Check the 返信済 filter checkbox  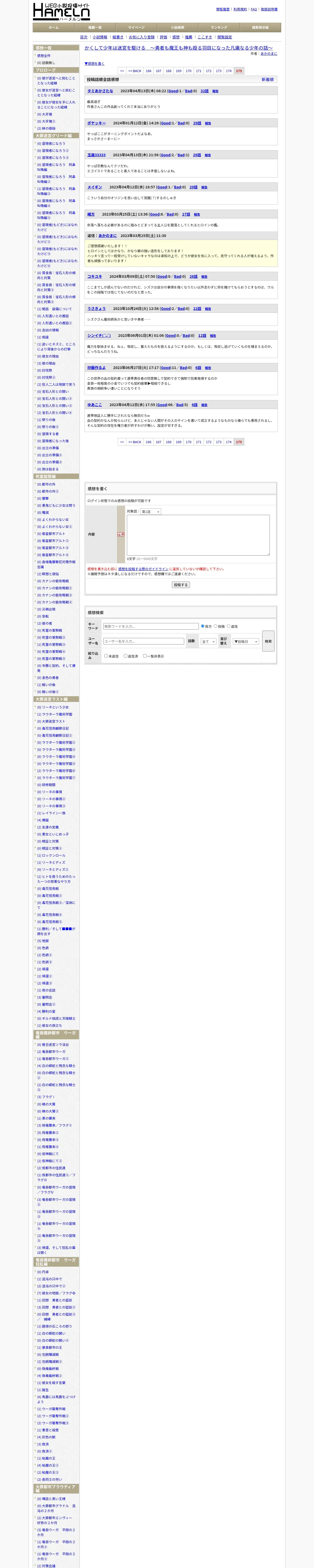tap(126, 656)
